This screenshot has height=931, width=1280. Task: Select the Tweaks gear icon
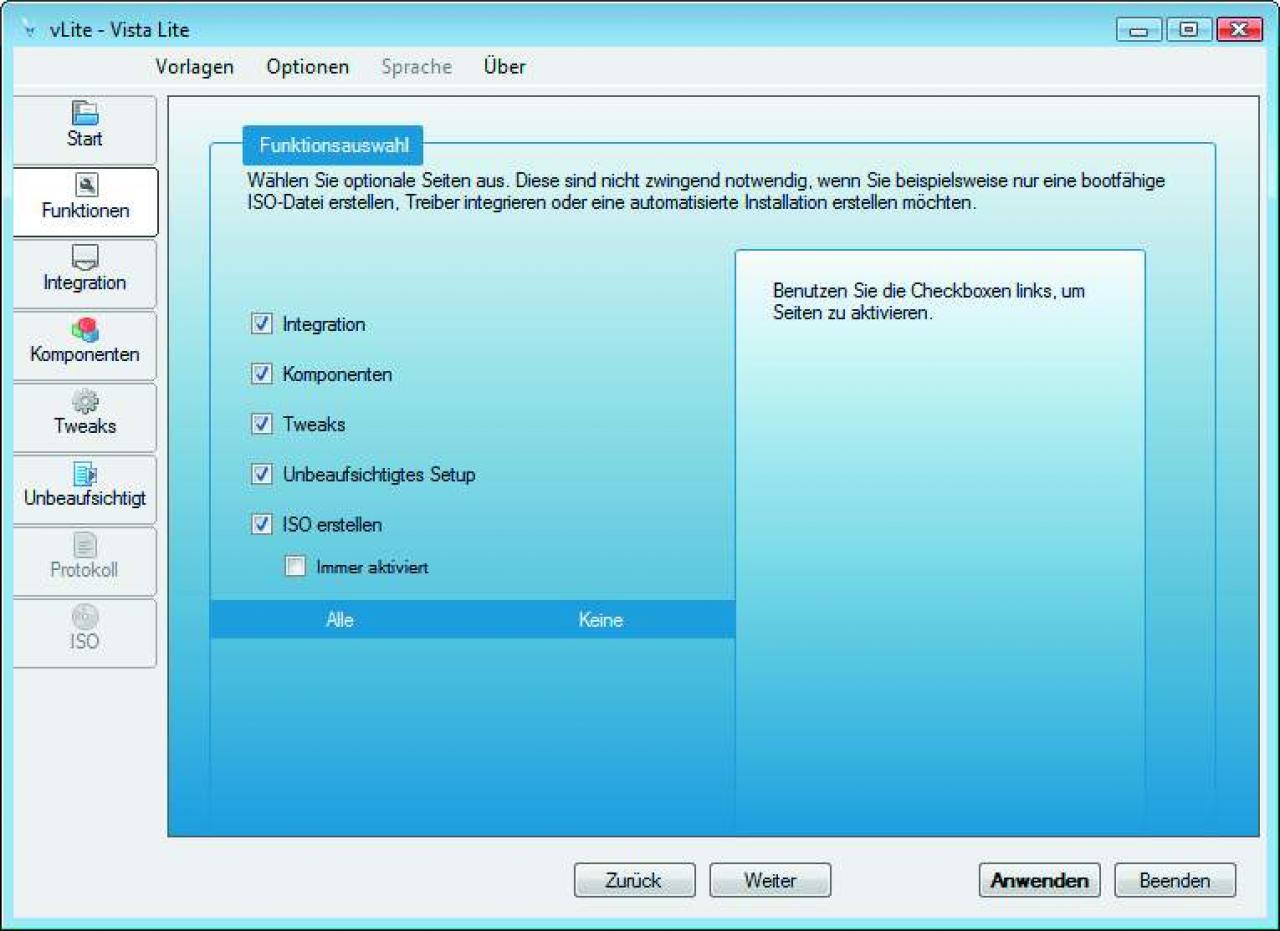[x=85, y=401]
